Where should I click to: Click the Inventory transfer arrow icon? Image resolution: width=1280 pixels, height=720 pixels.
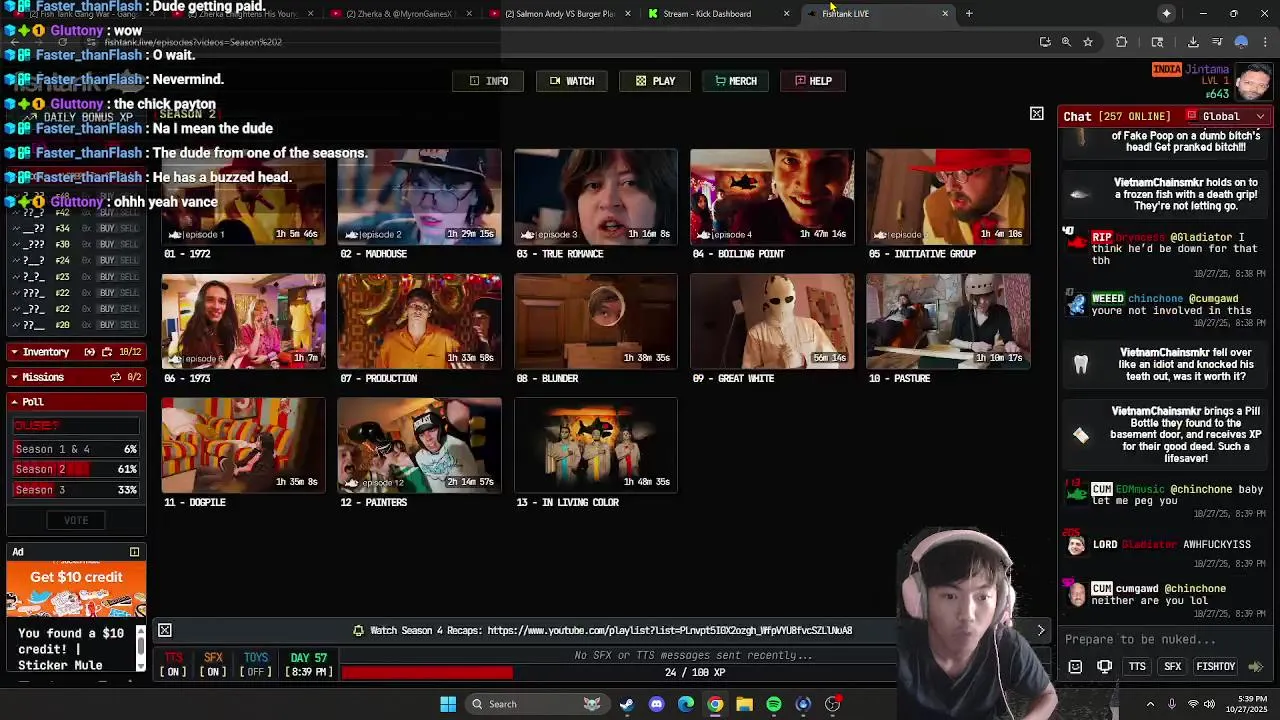(x=90, y=352)
